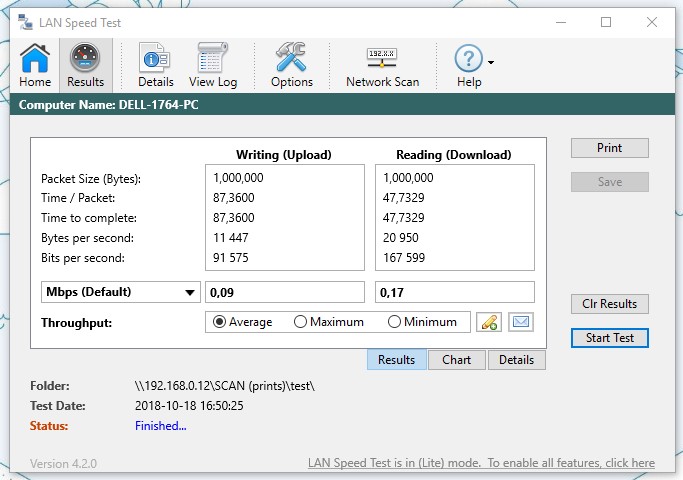Image resolution: width=683 pixels, height=480 pixels.
Task: Click the Lite mode enable features link
Action: pos(480,463)
